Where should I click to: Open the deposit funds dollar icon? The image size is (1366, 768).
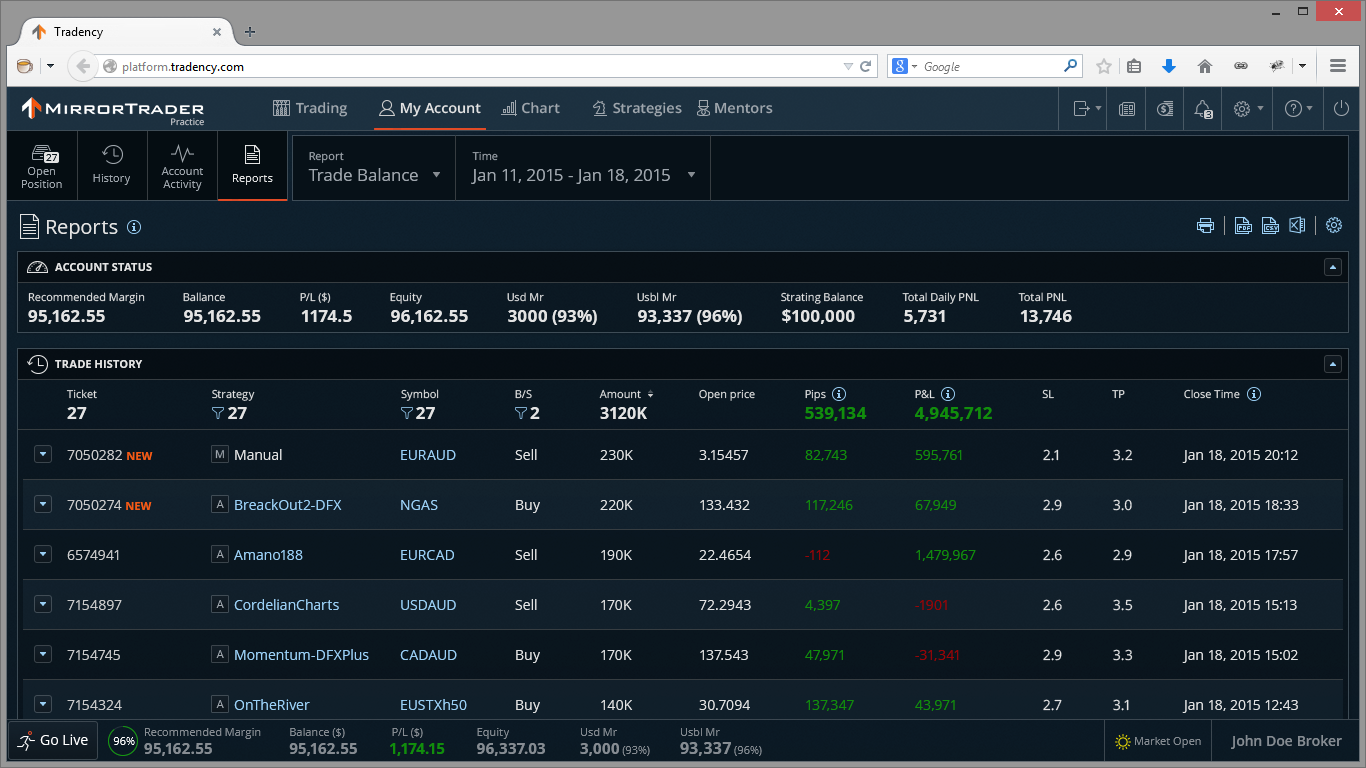coord(1165,109)
